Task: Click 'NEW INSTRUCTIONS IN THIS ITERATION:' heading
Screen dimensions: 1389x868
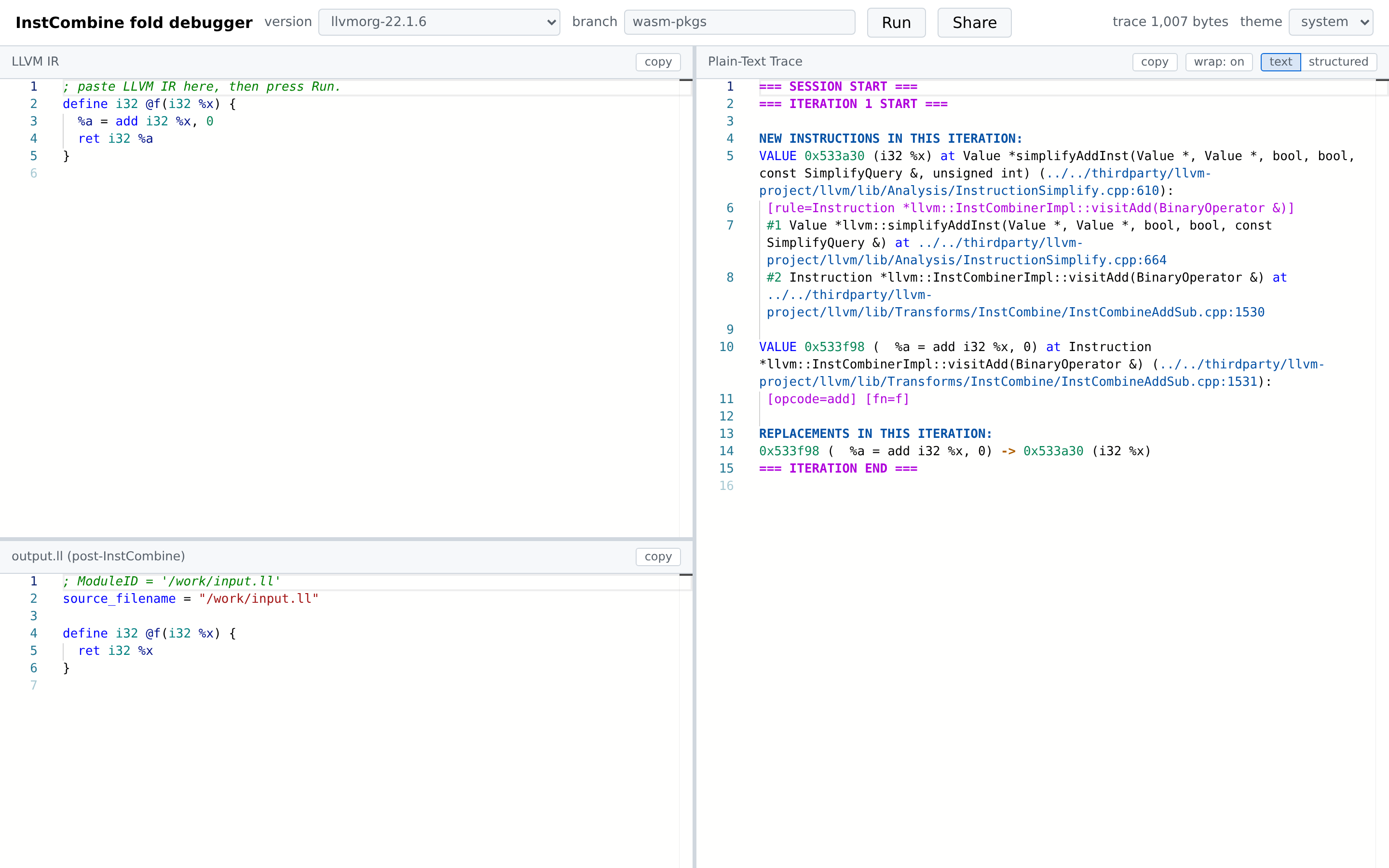Action: click(x=891, y=139)
